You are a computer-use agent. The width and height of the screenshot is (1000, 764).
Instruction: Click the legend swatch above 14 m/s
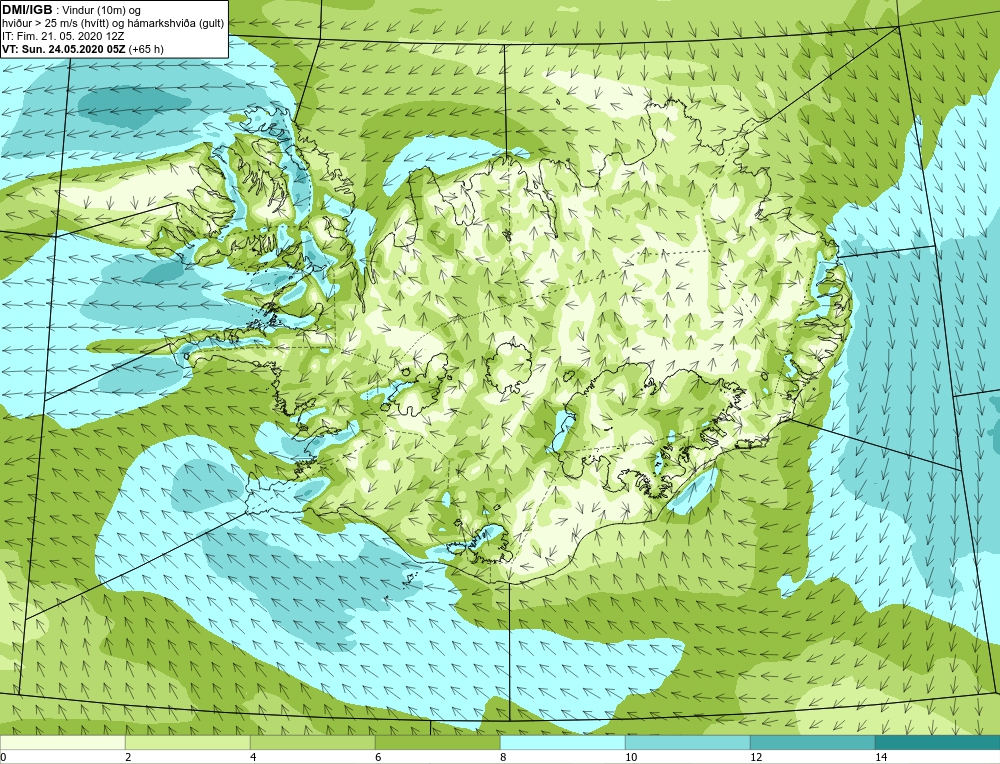point(938,743)
